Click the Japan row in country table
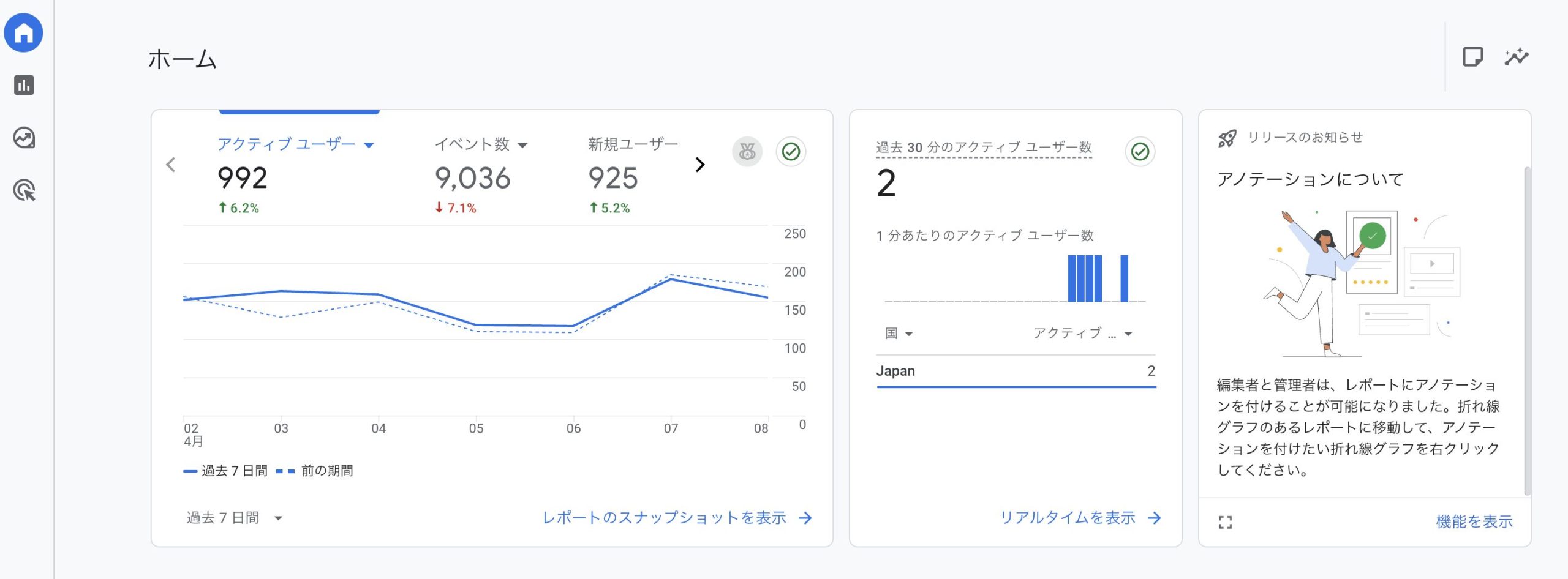1568x579 pixels. point(1016,371)
